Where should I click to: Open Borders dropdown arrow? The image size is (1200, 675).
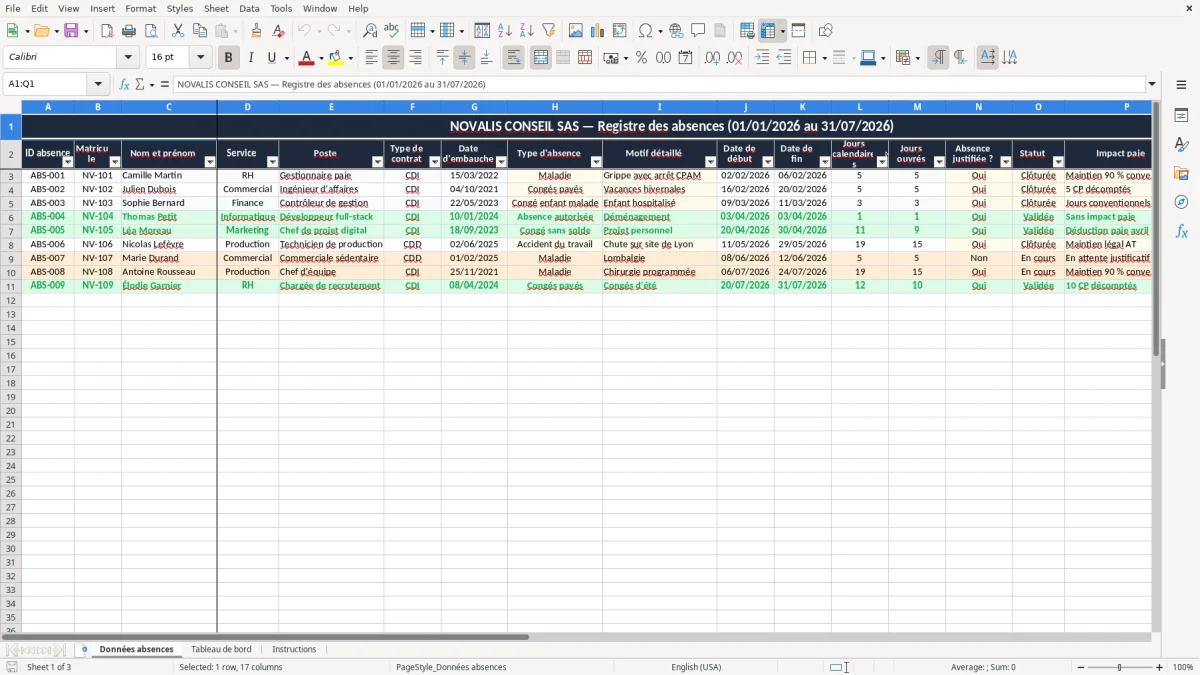point(823,58)
